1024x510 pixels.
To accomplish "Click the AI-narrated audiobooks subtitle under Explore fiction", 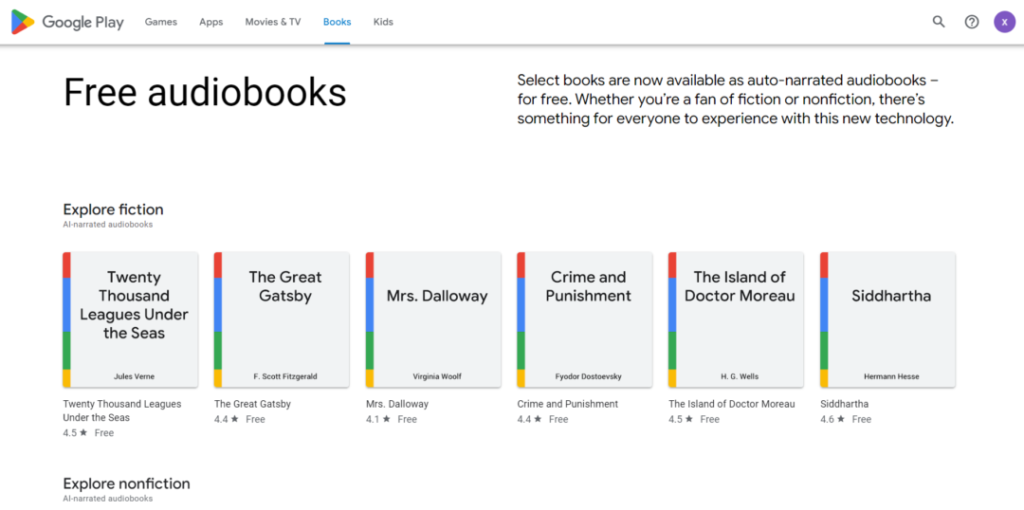I will point(108,225).
